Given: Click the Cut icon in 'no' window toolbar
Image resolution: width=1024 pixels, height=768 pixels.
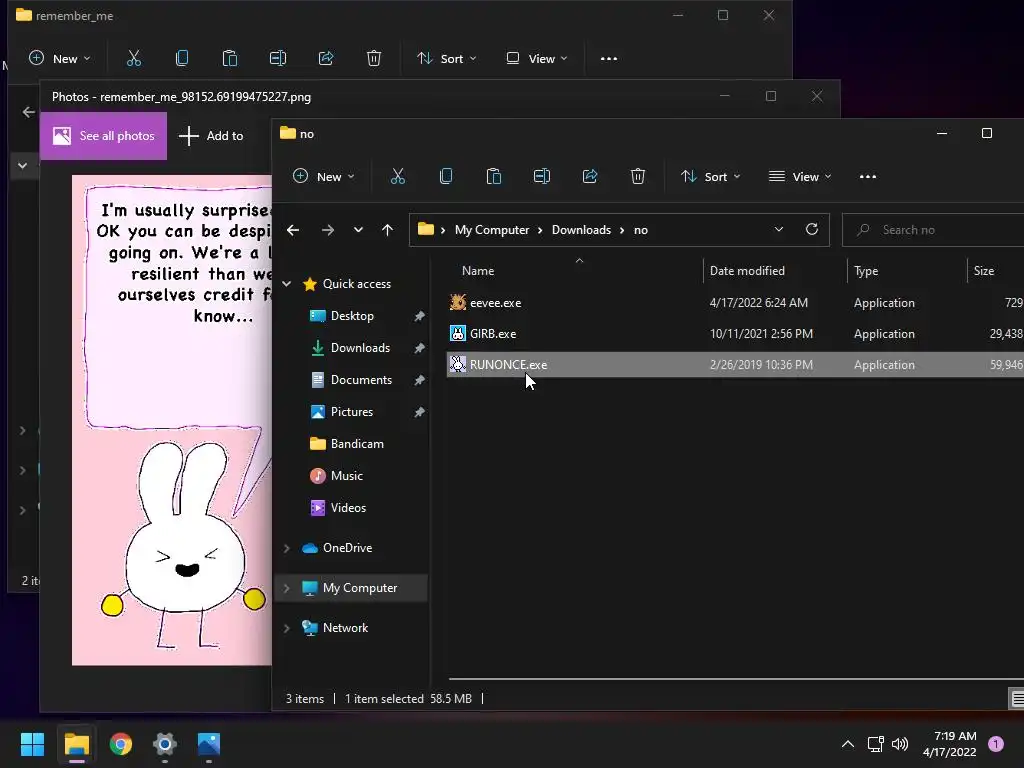Looking at the screenshot, I should coord(398,177).
